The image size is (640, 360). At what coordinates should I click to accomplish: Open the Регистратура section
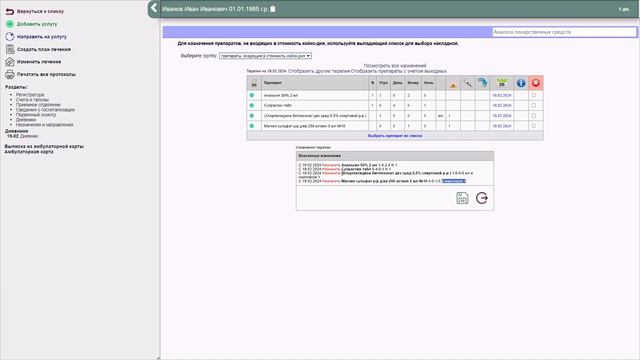click(x=30, y=95)
